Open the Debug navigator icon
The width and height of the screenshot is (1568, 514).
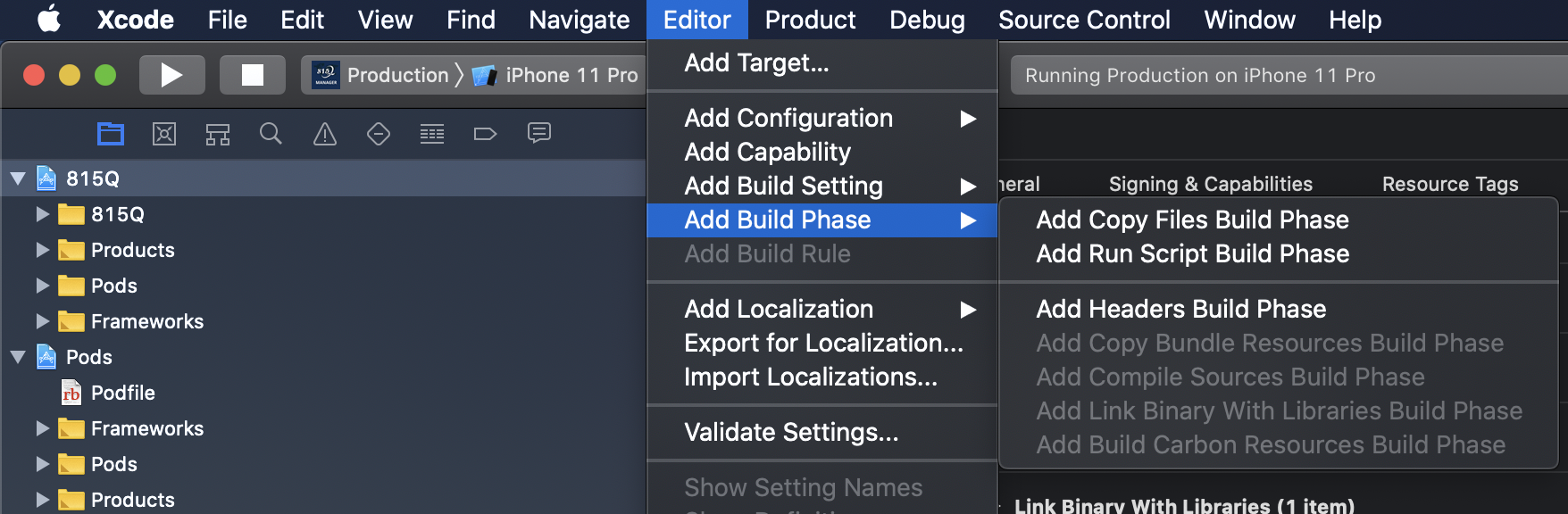click(x=432, y=134)
